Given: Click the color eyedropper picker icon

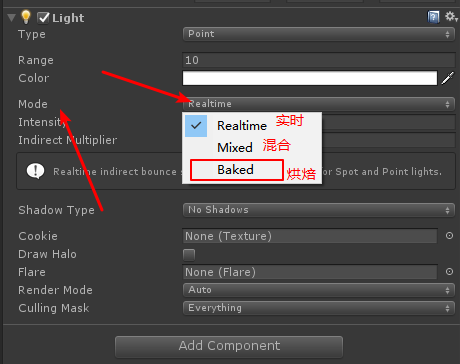Looking at the screenshot, I should 448,78.
